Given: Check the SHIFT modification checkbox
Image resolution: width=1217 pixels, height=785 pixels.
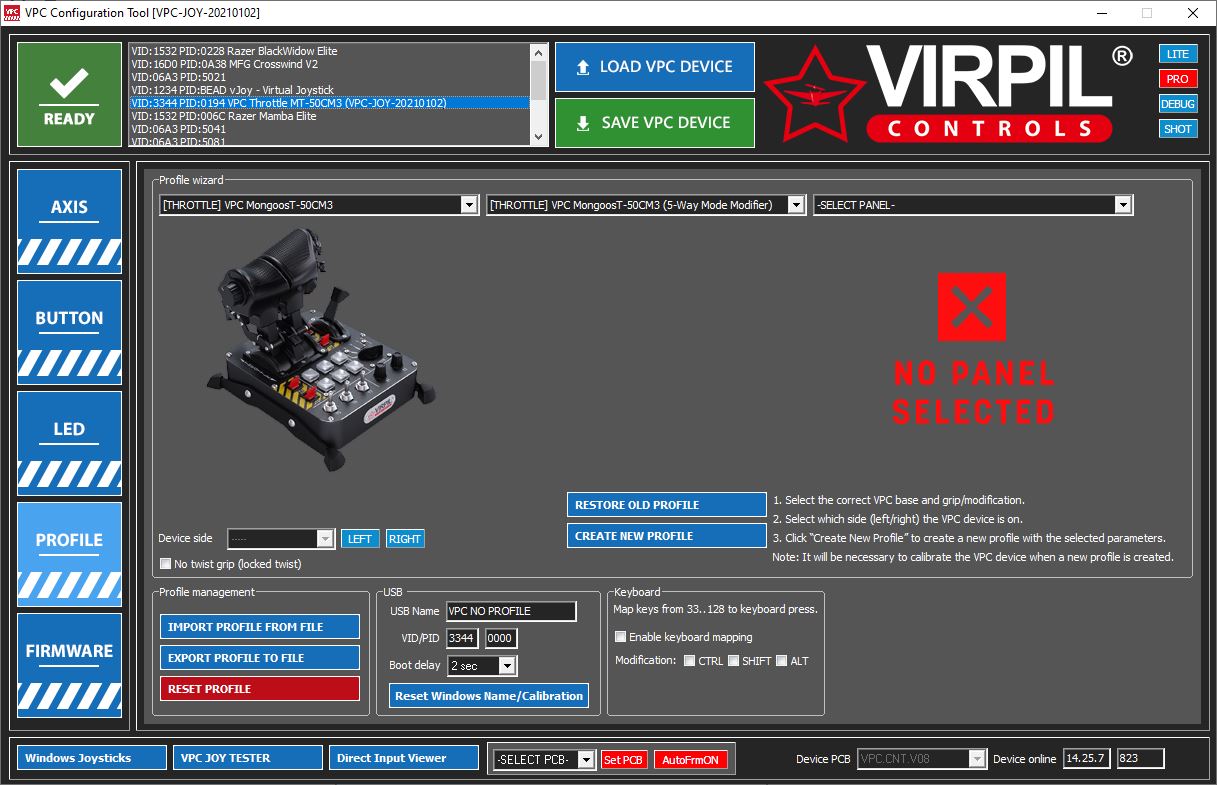Looking at the screenshot, I should point(733,660).
